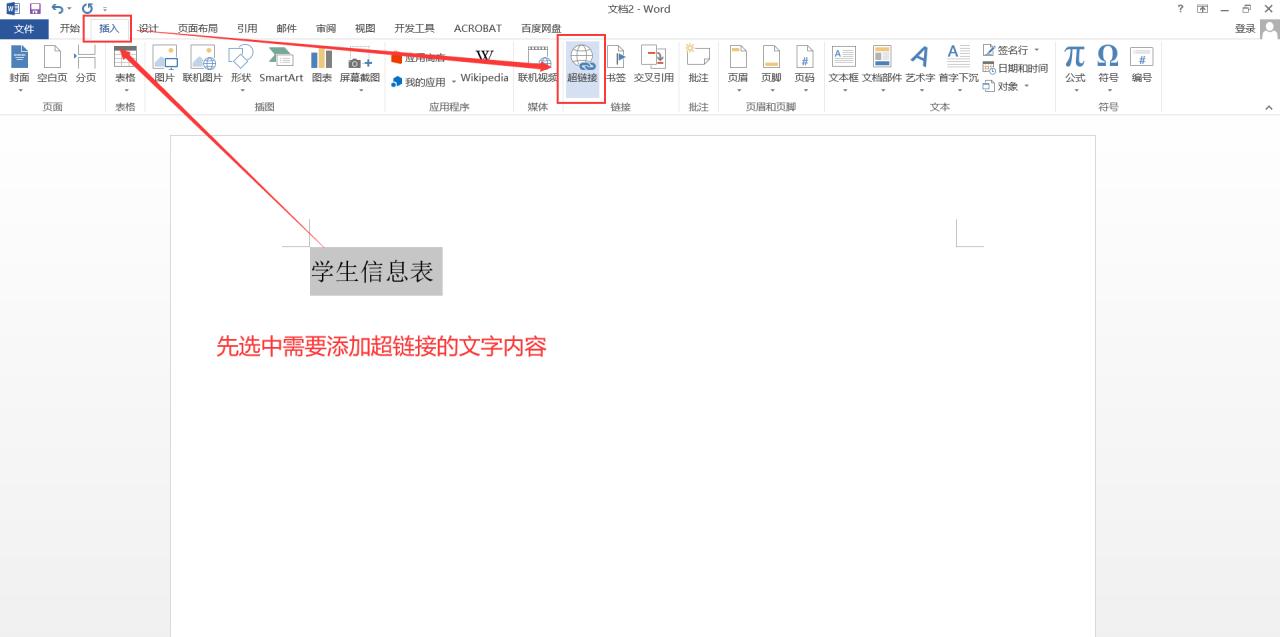Insert date and time (日期和时间)
The height and width of the screenshot is (637, 1280).
[1015, 68]
